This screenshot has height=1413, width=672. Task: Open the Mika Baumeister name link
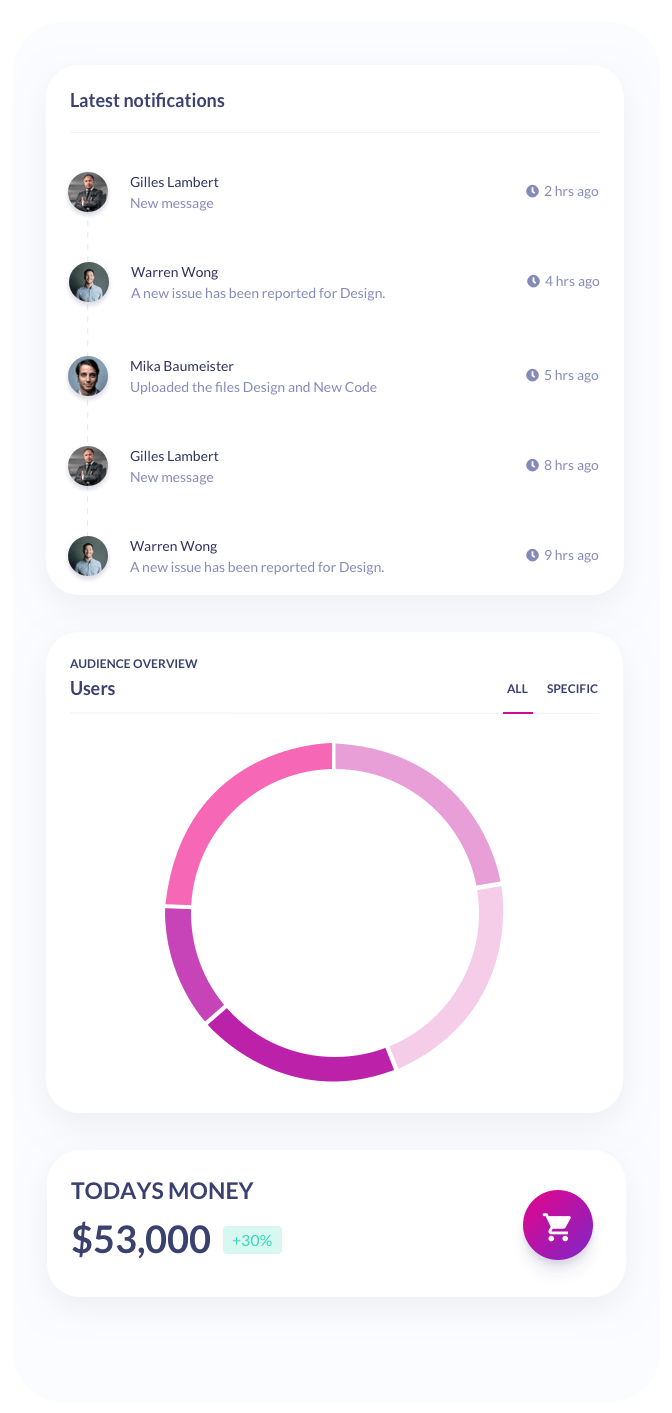click(182, 366)
